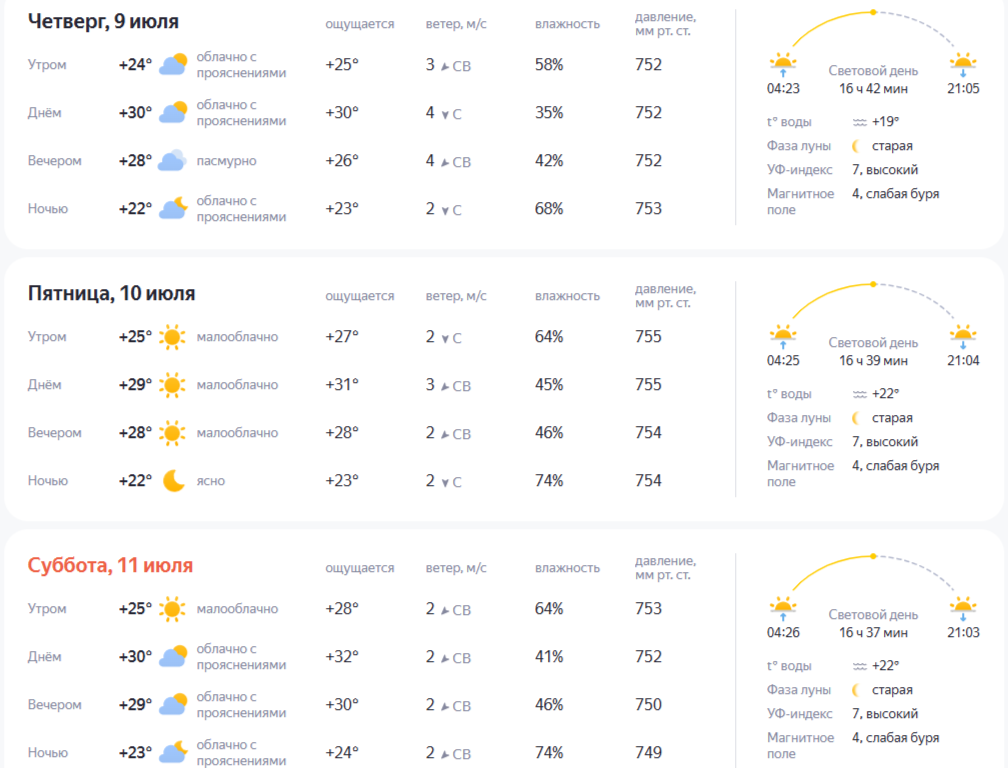Viewport: 1008px width, 768px height.
Task: Open the red Суббота, 11 июля heading
Action: coord(110,566)
